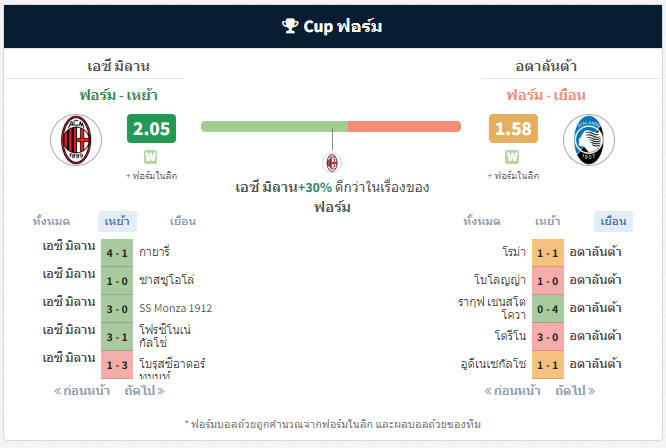Click the green-red form comparison bar
This screenshot has width=666, height=448.
[331, 127]
